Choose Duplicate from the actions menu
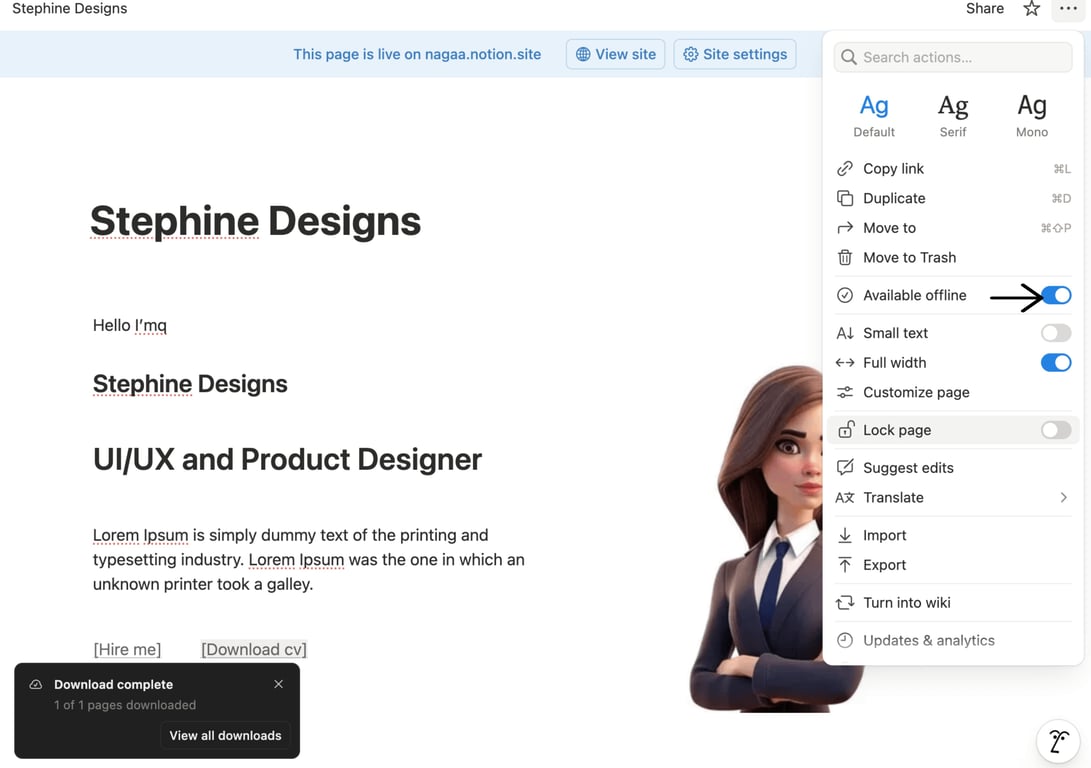The width and height of the screenshot is (1091, 768). [x=953, y=198]
